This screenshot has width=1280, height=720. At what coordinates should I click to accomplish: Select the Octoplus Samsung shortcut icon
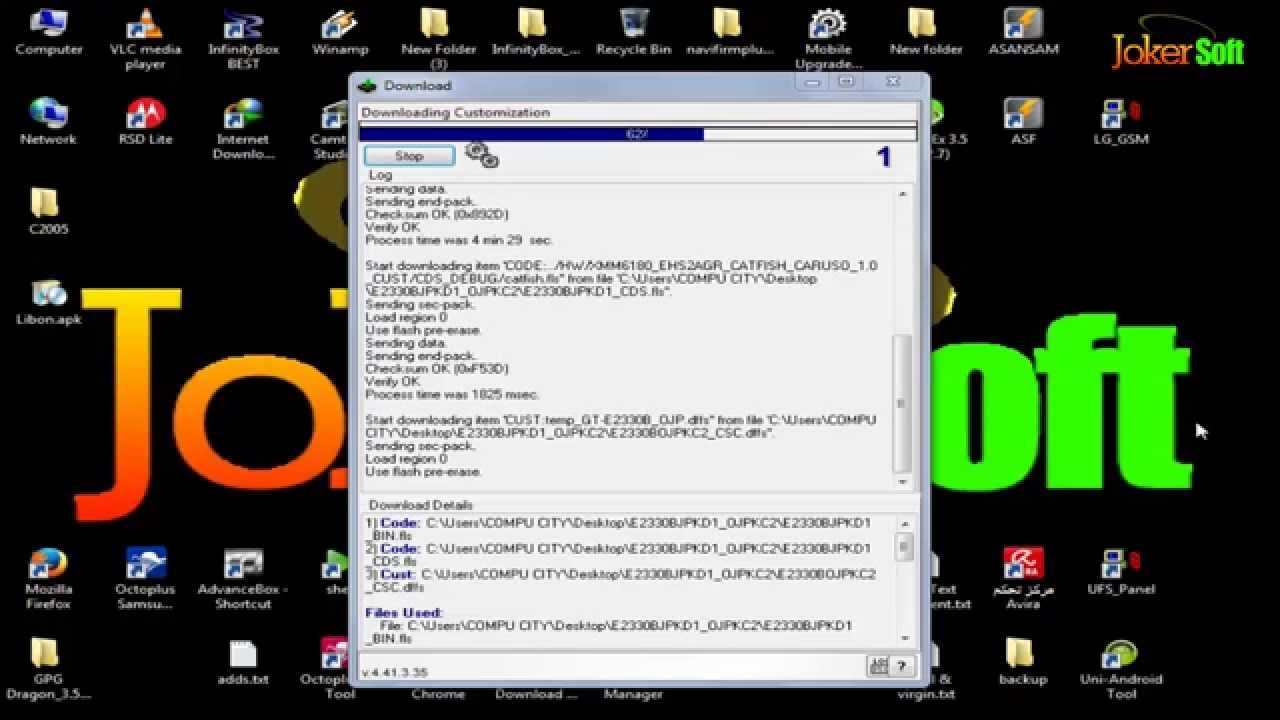click(146, 579)
